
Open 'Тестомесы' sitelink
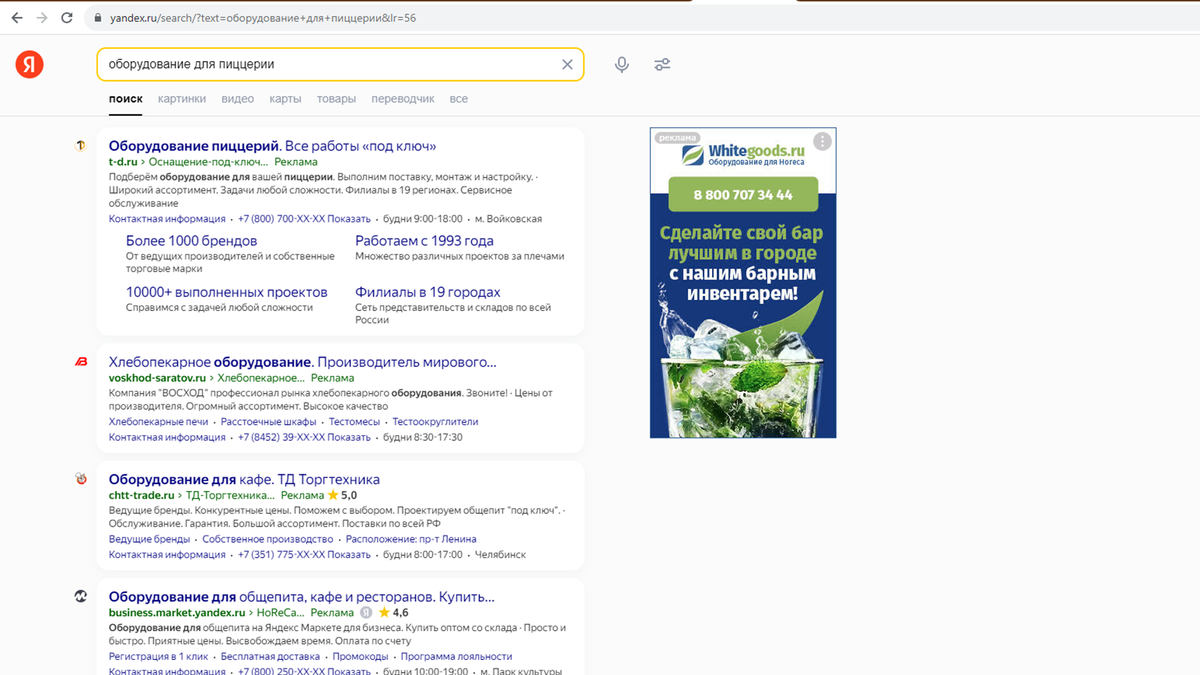point(355,422)
